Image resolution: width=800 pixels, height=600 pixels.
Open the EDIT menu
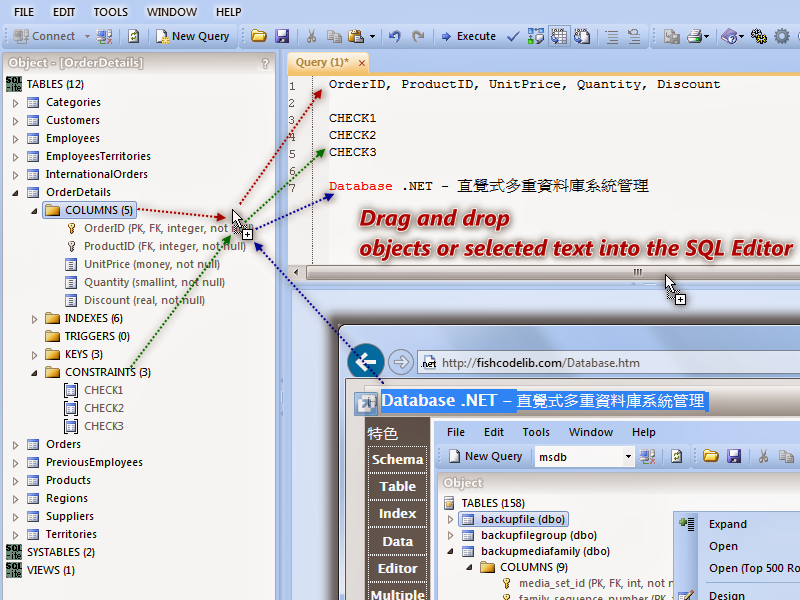[x=64, y=12]
